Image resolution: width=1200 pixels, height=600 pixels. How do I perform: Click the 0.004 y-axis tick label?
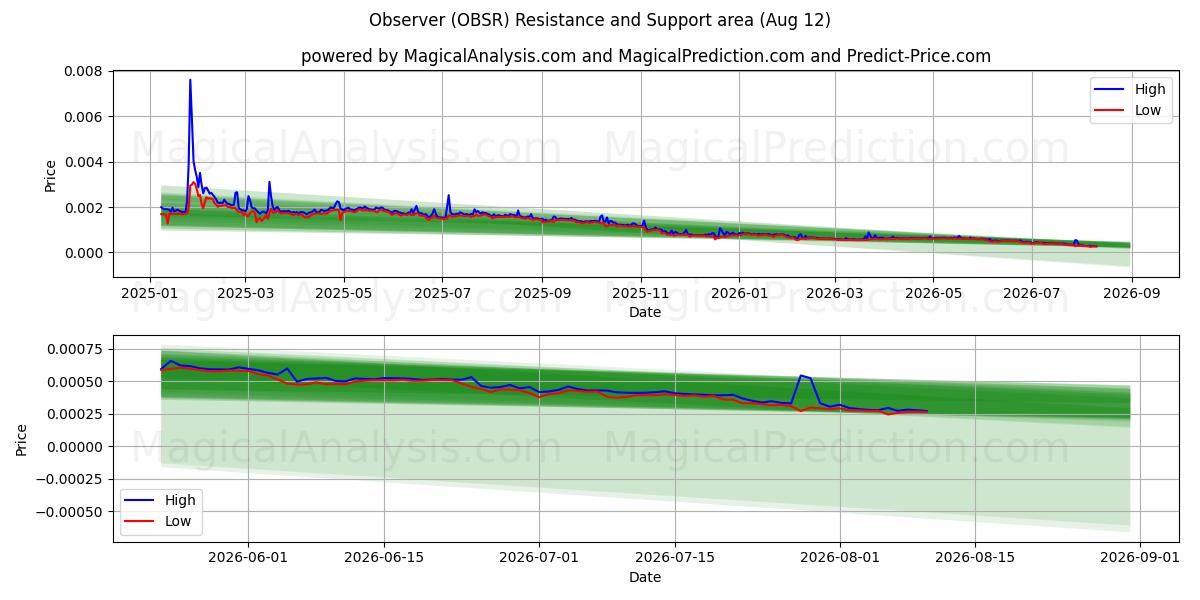click(84, 162)
